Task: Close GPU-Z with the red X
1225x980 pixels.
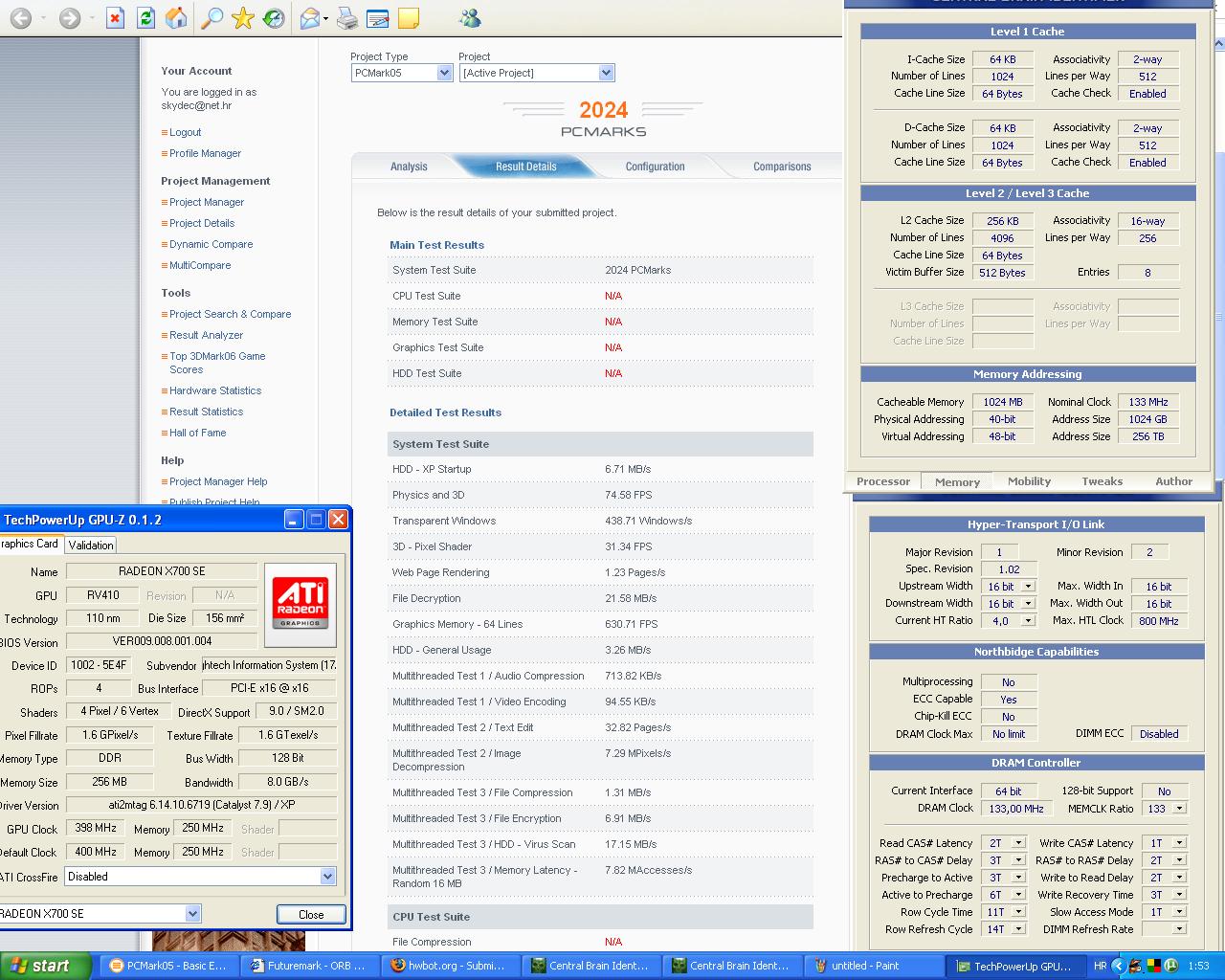Action: pyautogui.click(x=338, y=519)
